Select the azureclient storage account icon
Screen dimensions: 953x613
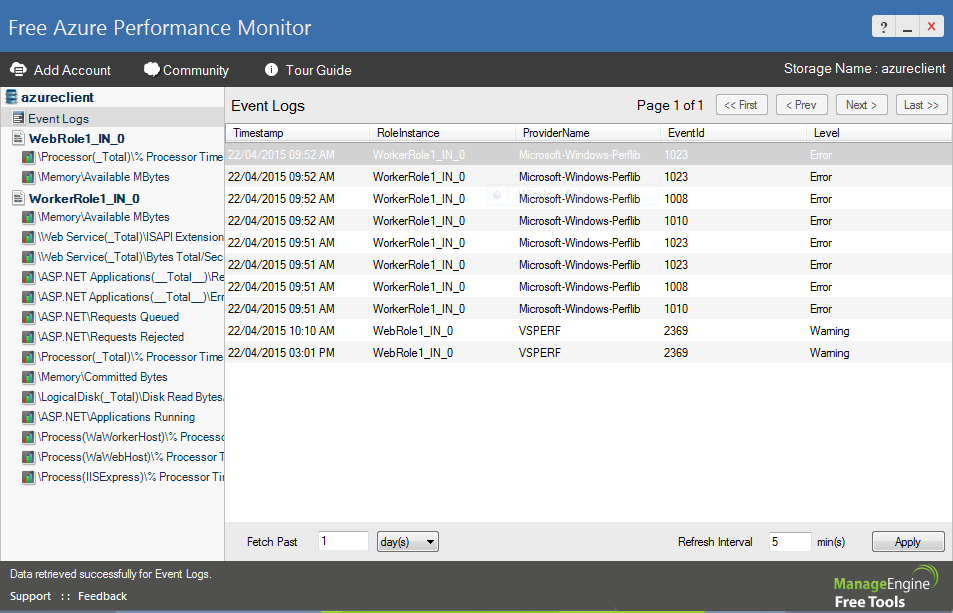[11, 98]
